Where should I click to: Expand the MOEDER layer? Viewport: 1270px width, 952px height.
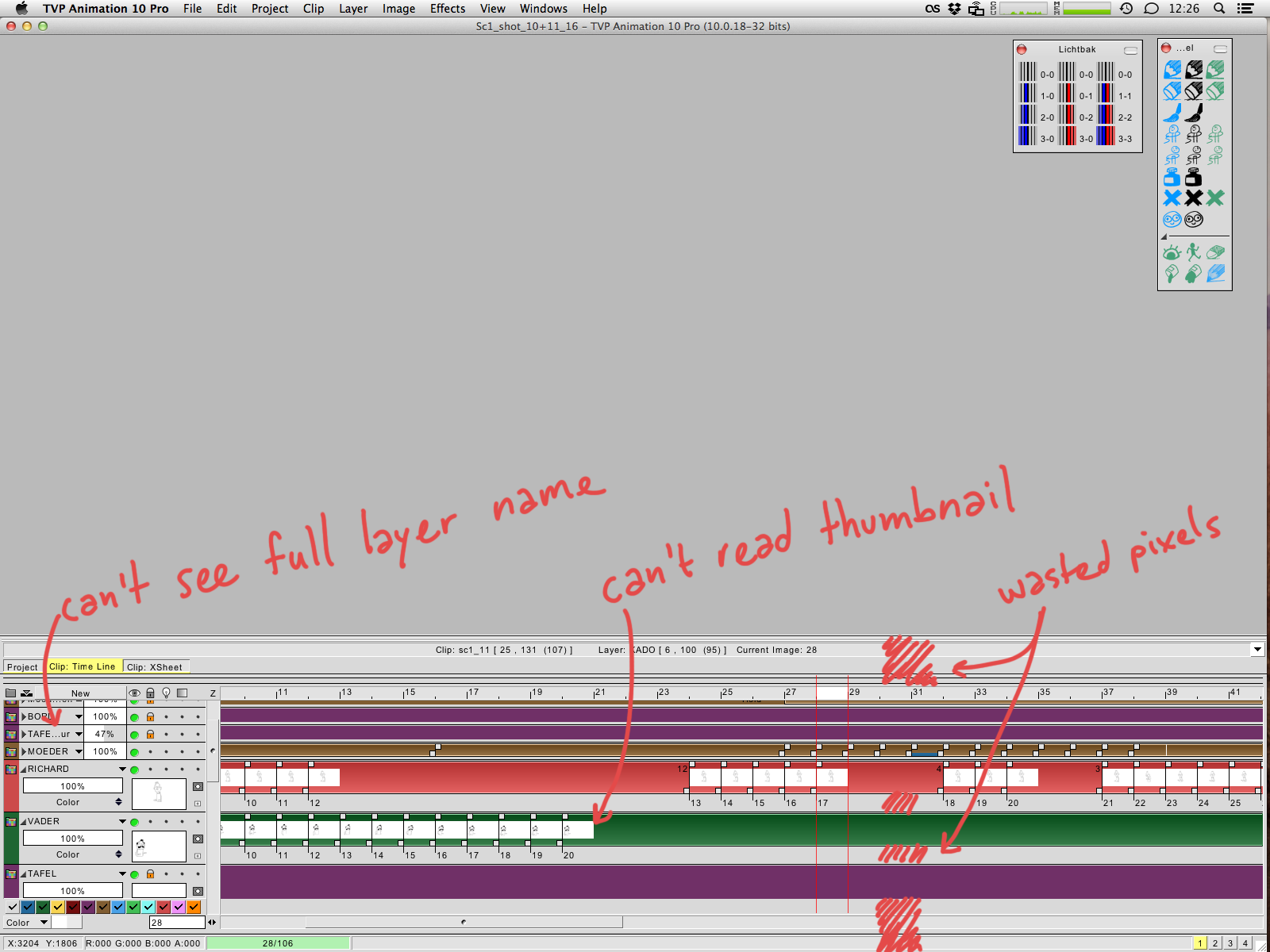point(24,752)
